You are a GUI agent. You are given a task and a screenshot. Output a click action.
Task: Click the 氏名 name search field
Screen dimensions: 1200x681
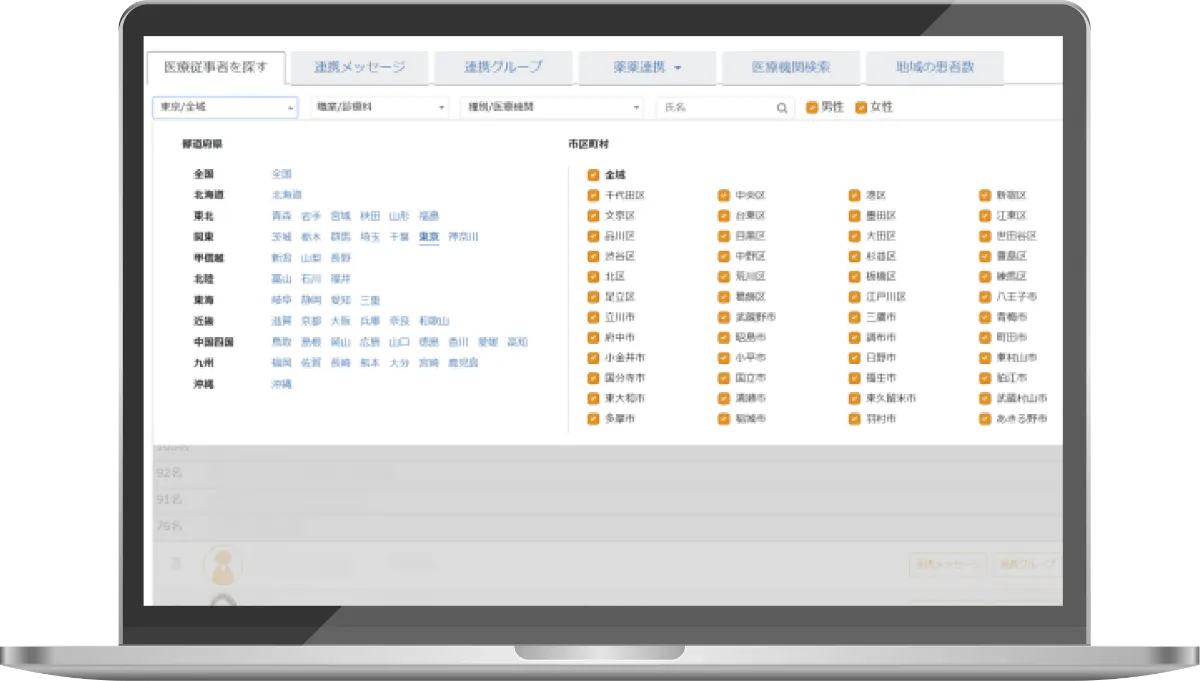[x=725, y=107]
